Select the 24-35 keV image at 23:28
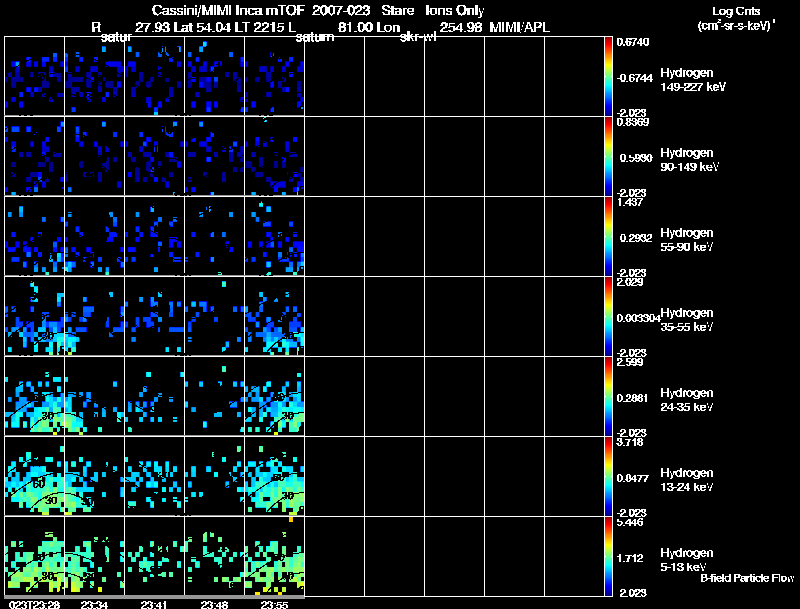This screenshot has height=609, width=800. click(35, 396)
